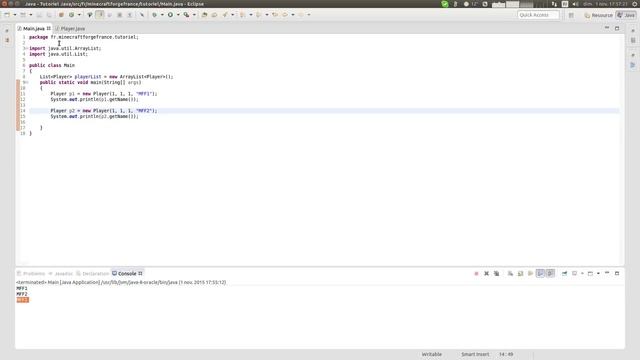Open the Display Selected Console dropdown
Screen dimensions: 640x360
(x=582, y=273)
